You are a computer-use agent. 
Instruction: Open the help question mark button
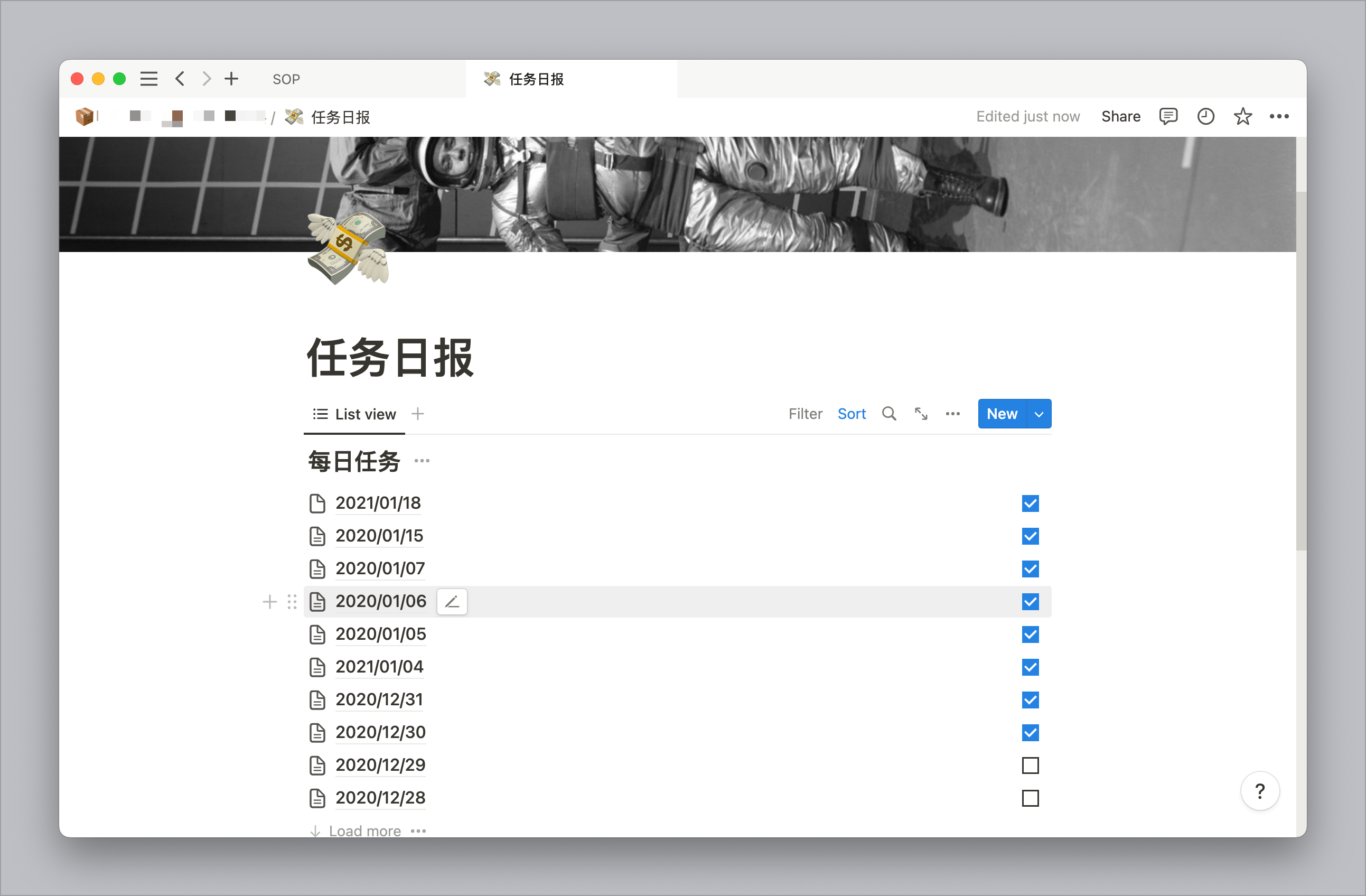pos(1260,791)
